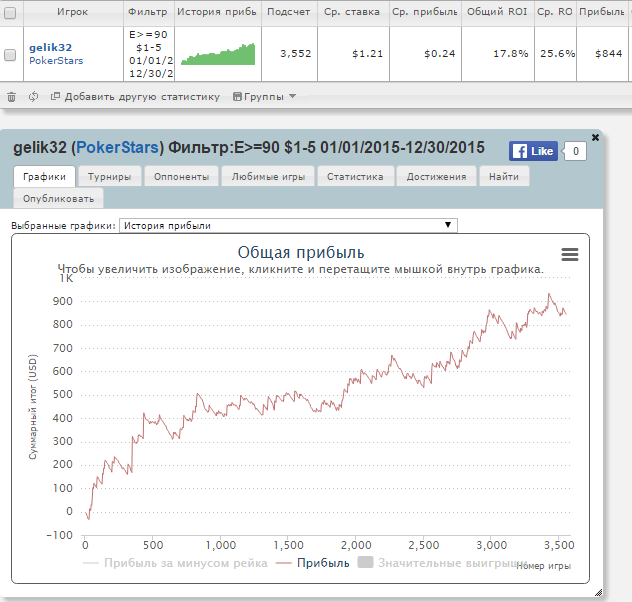Click the resize grip at panel corner

tap(599, 592)
